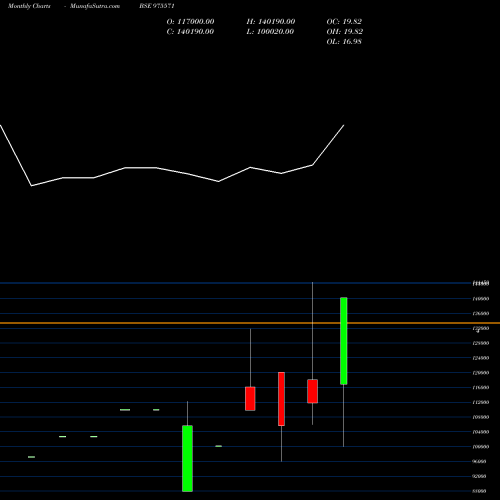The image size is (500, 500).
Task: Click the 'MunafaSutra.com' site name
Action: [95, 6]
